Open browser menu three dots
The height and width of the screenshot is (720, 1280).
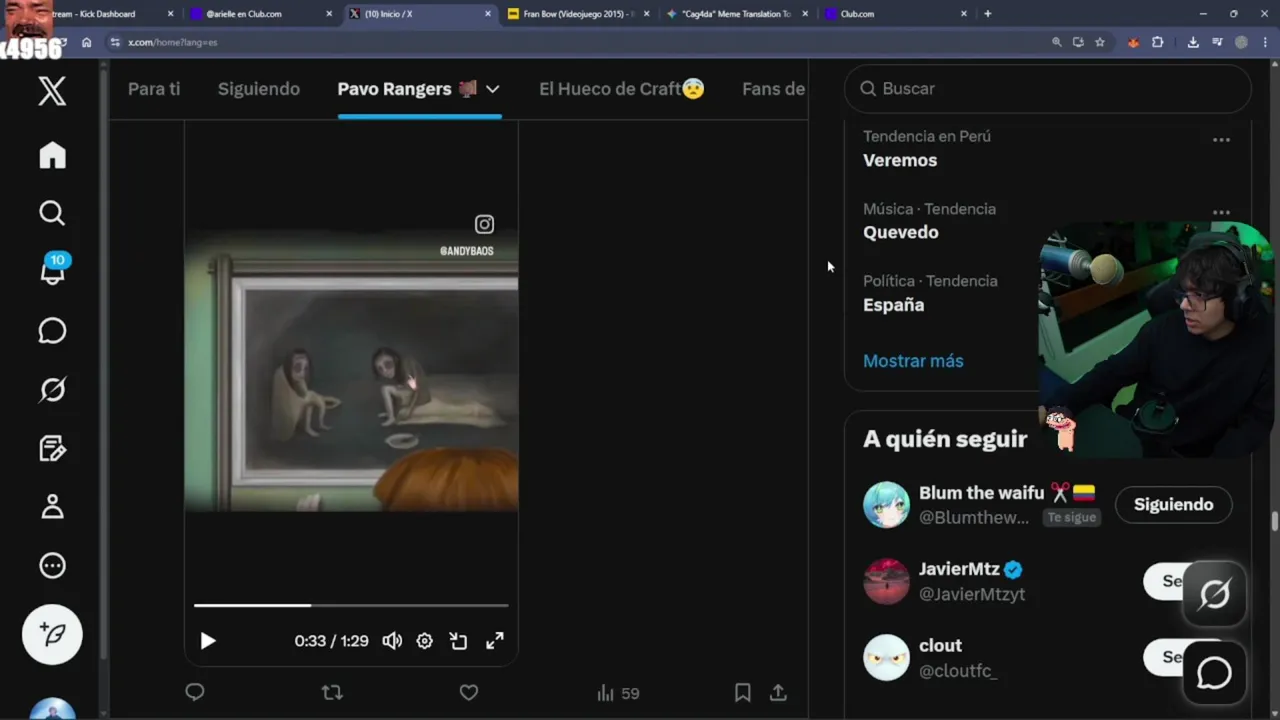pyautogui.click(x=1266, y=42)
